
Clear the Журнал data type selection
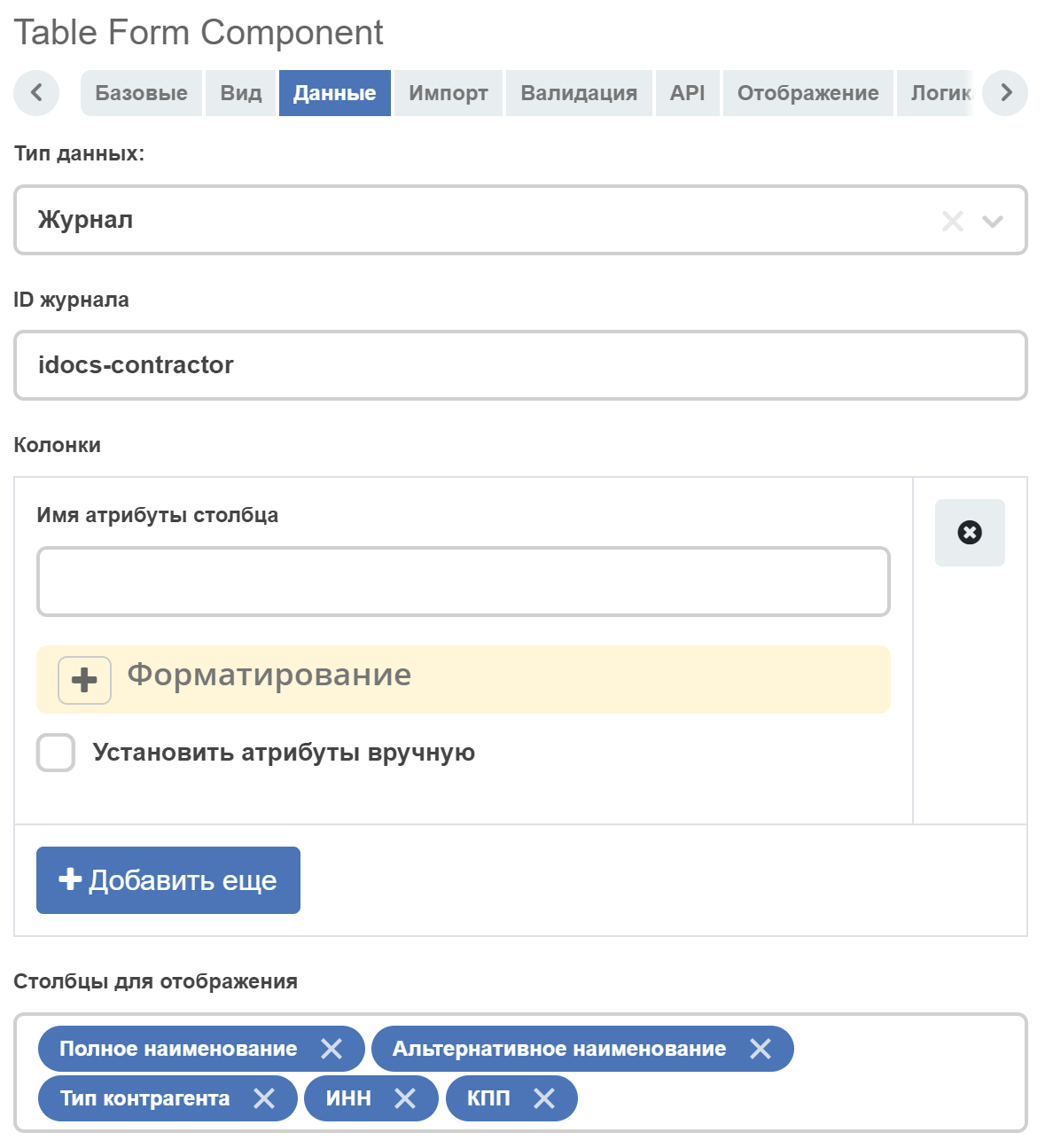953,221
